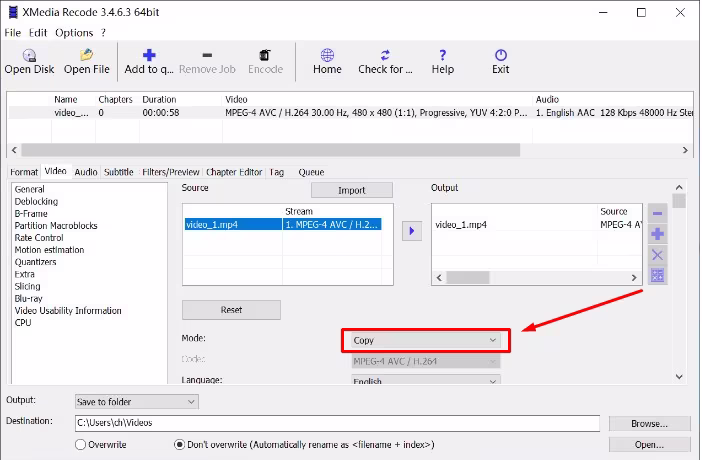Switch to the Filters/Preview tab
Screen dimensions: 702x460
click(x=171, y=172)
